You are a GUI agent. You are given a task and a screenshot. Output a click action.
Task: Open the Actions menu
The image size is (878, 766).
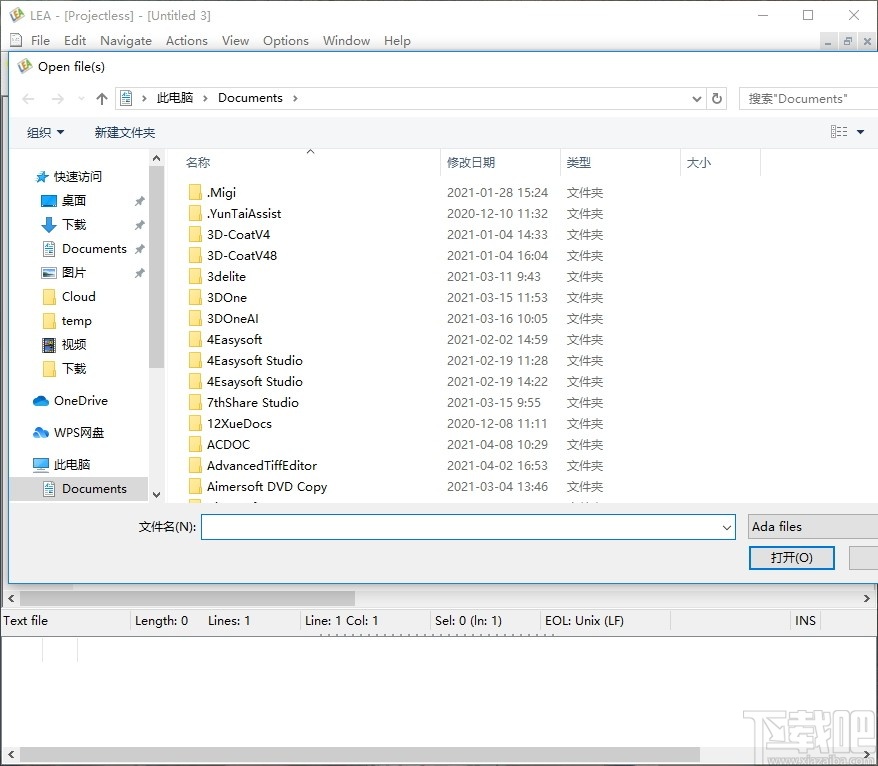[x=186, y=41]
